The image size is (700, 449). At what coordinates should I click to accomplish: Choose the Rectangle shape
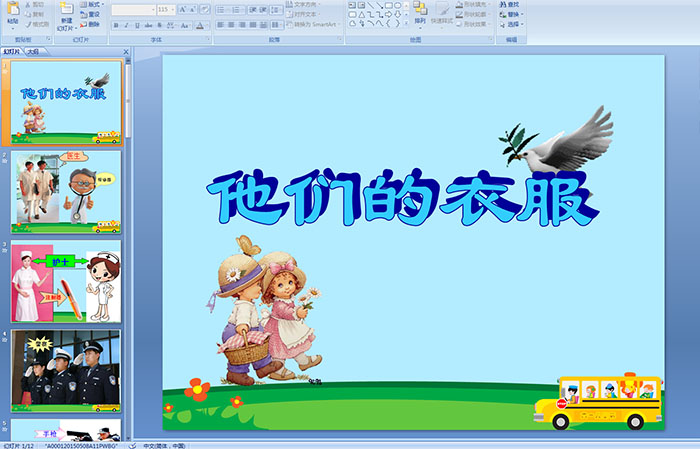pyautogui.click(x=389, y=5)
